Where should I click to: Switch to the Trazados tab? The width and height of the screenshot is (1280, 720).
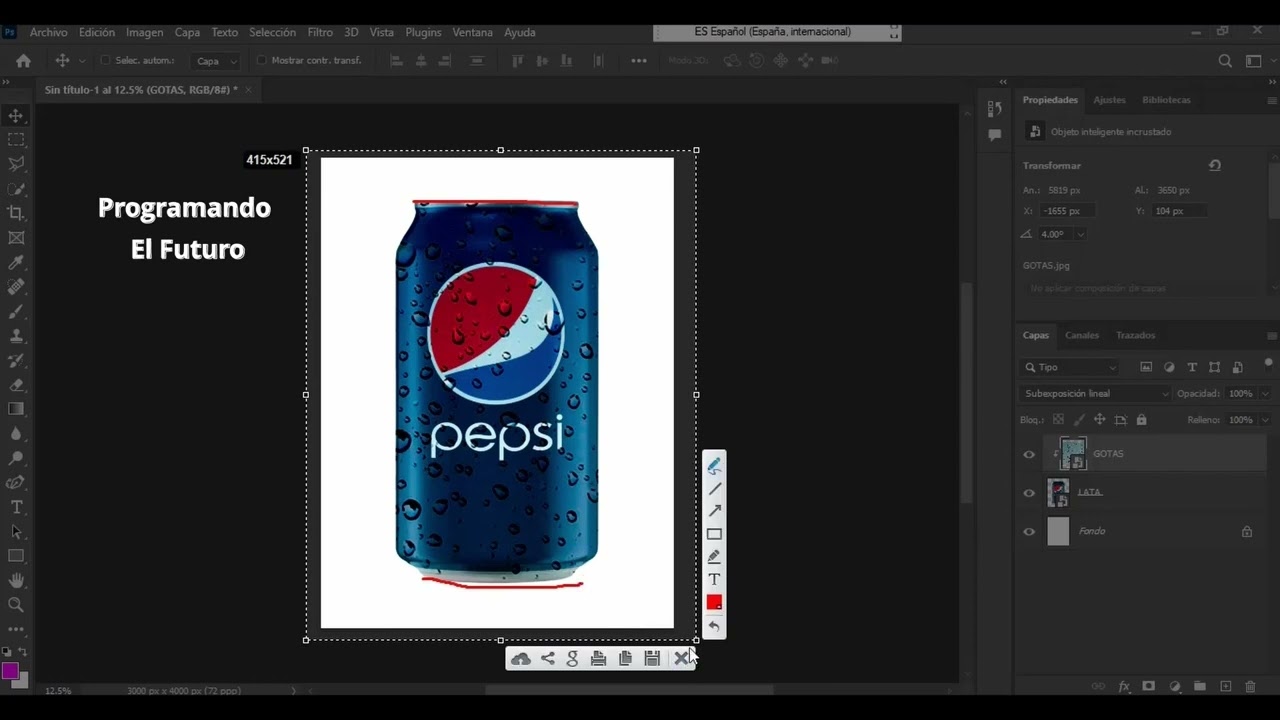(x=1136, y=336)
